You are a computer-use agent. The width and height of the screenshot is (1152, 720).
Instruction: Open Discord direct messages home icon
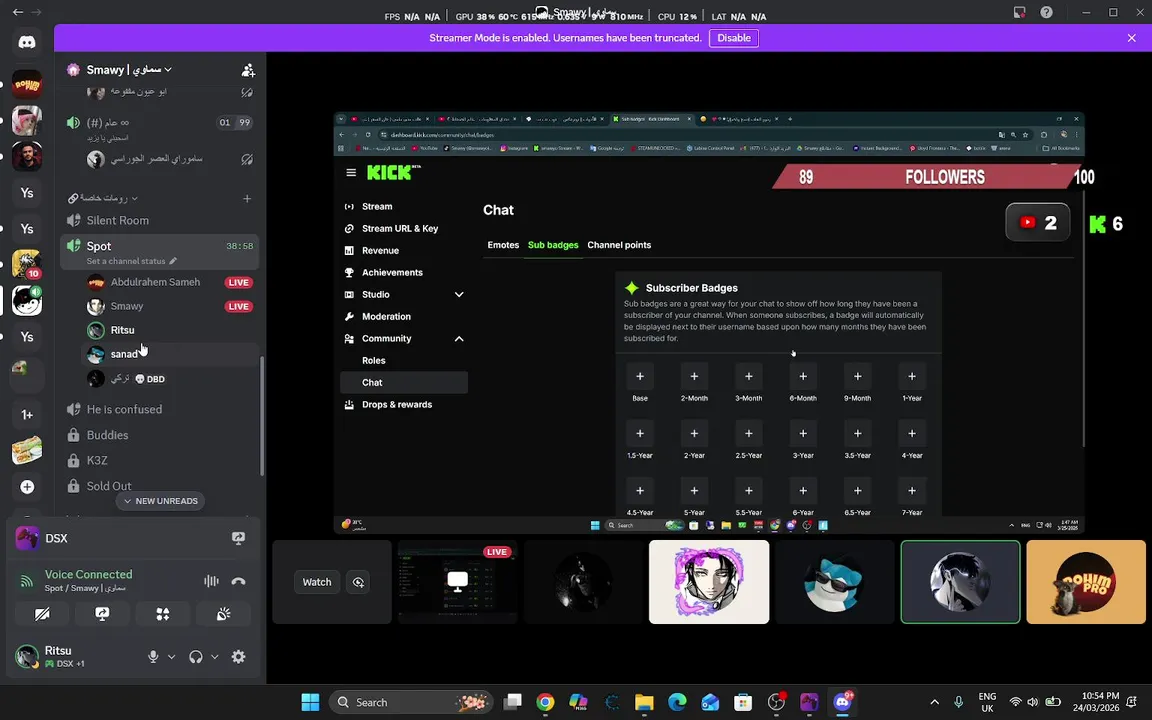[x=26, y=42]
